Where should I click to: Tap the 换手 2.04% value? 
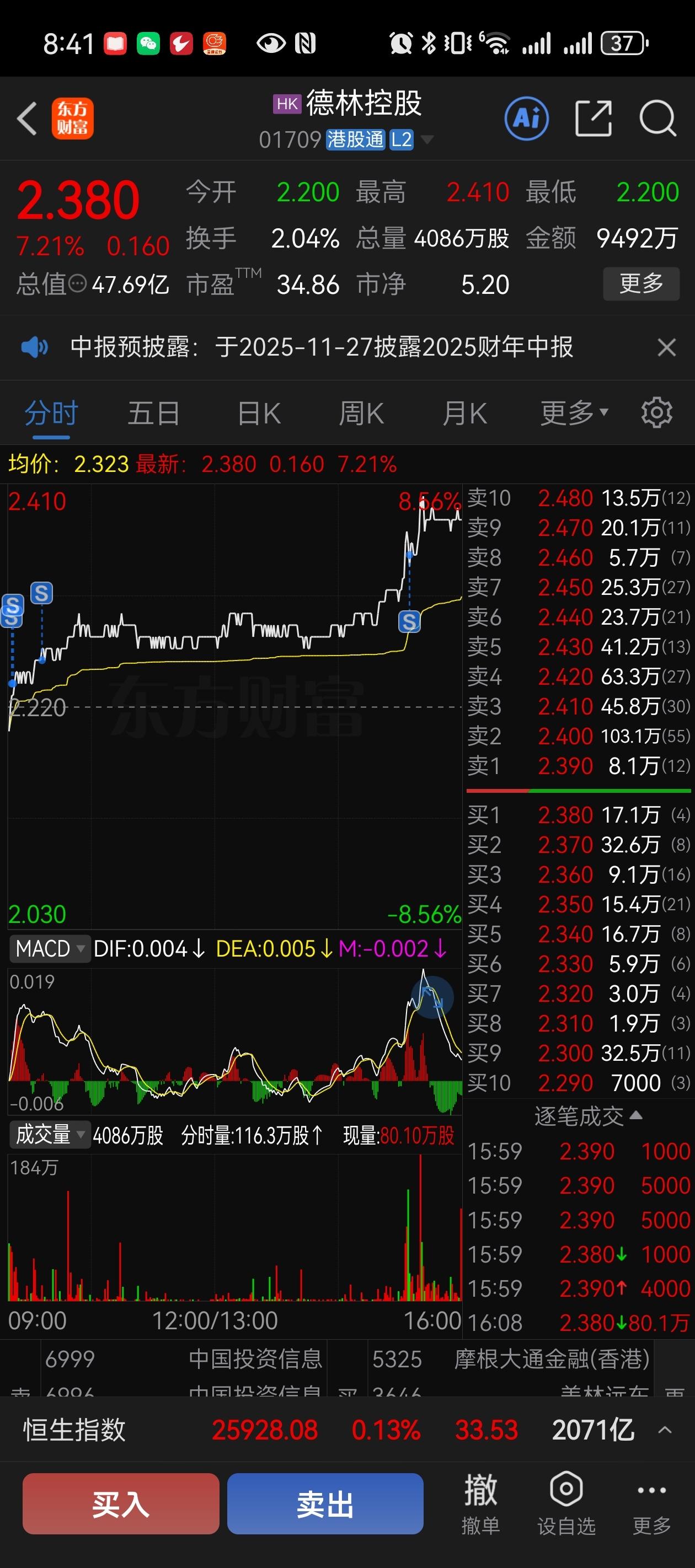(x=304, y=238)
